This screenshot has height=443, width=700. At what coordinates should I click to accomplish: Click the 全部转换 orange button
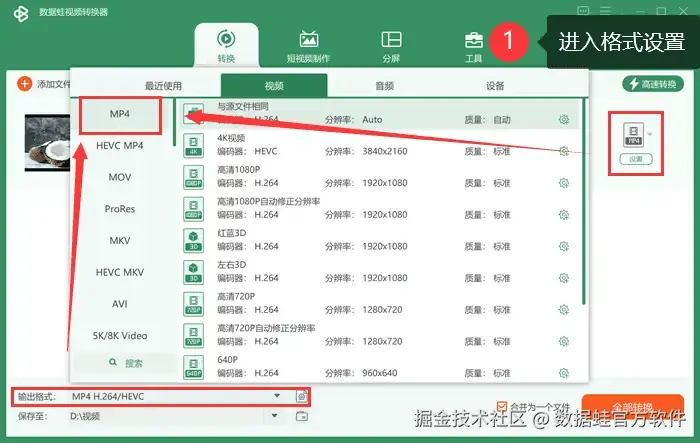click(x=633, y=406)
